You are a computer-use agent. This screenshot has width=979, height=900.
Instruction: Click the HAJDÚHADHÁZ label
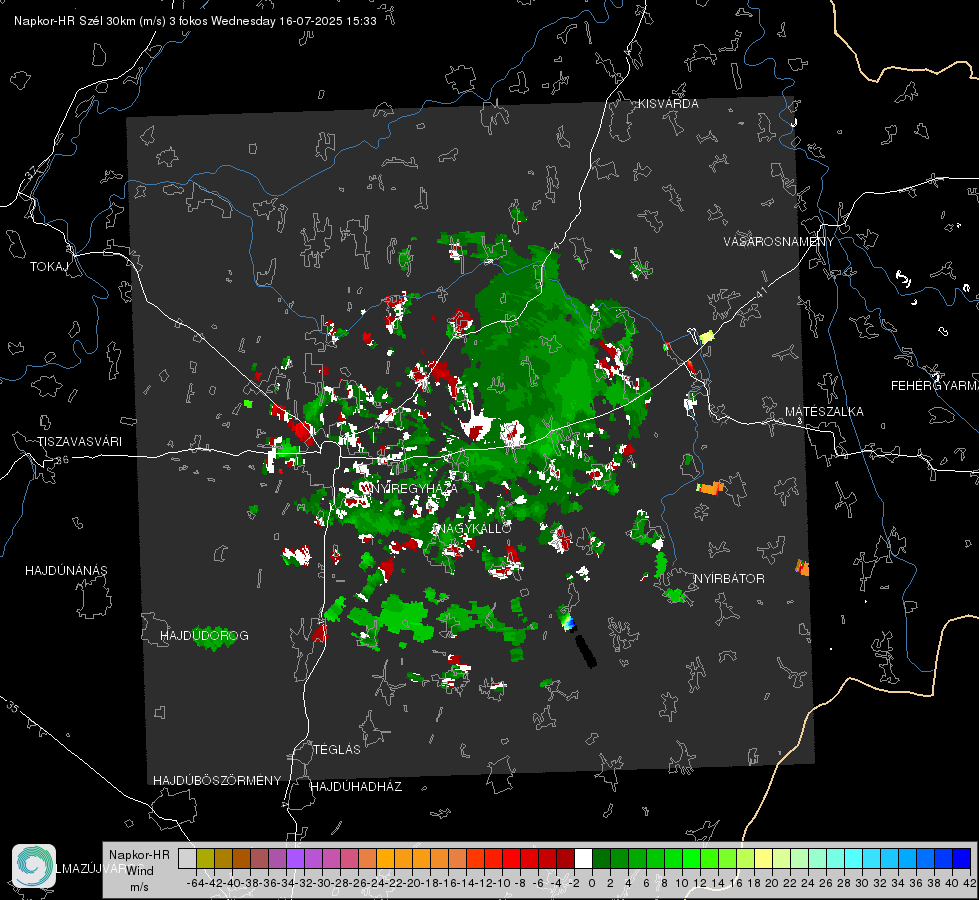pos(357,786)
